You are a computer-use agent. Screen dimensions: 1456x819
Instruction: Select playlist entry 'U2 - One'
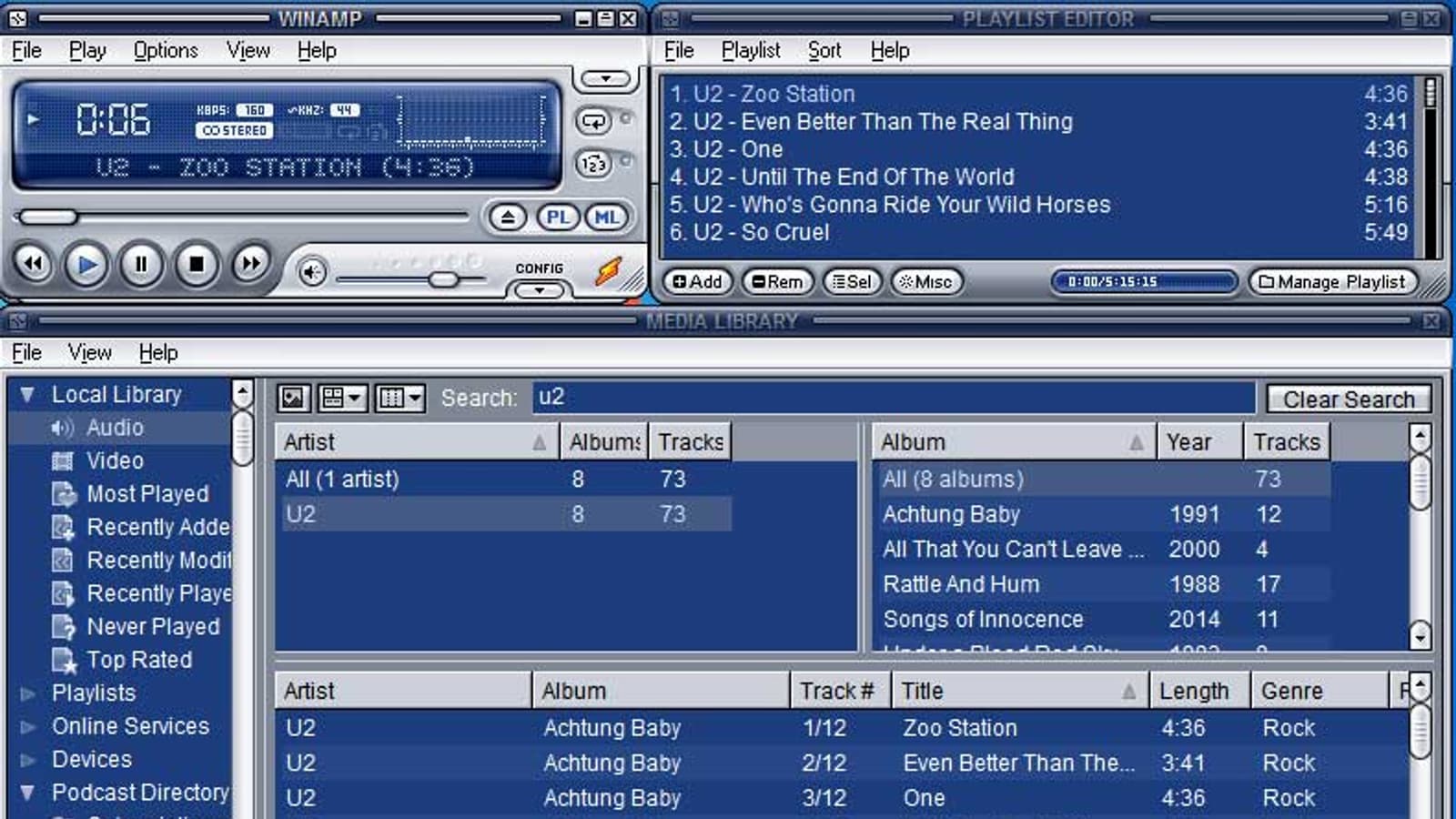click(1039, 149)
